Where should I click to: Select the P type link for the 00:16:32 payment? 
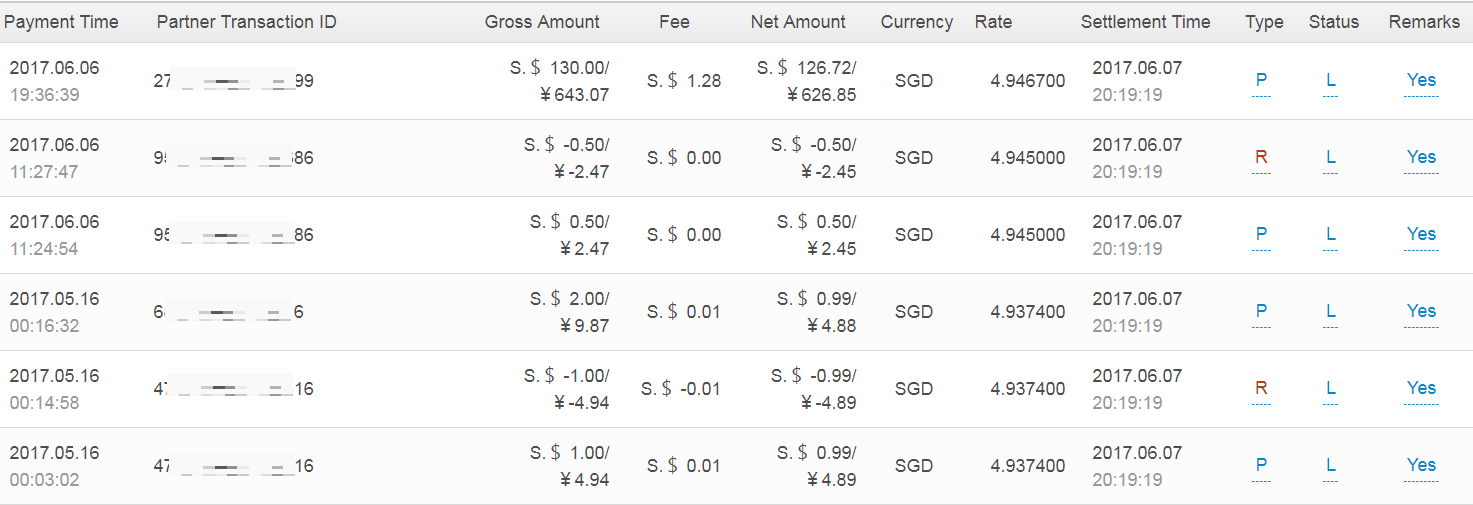point(1261,311)
